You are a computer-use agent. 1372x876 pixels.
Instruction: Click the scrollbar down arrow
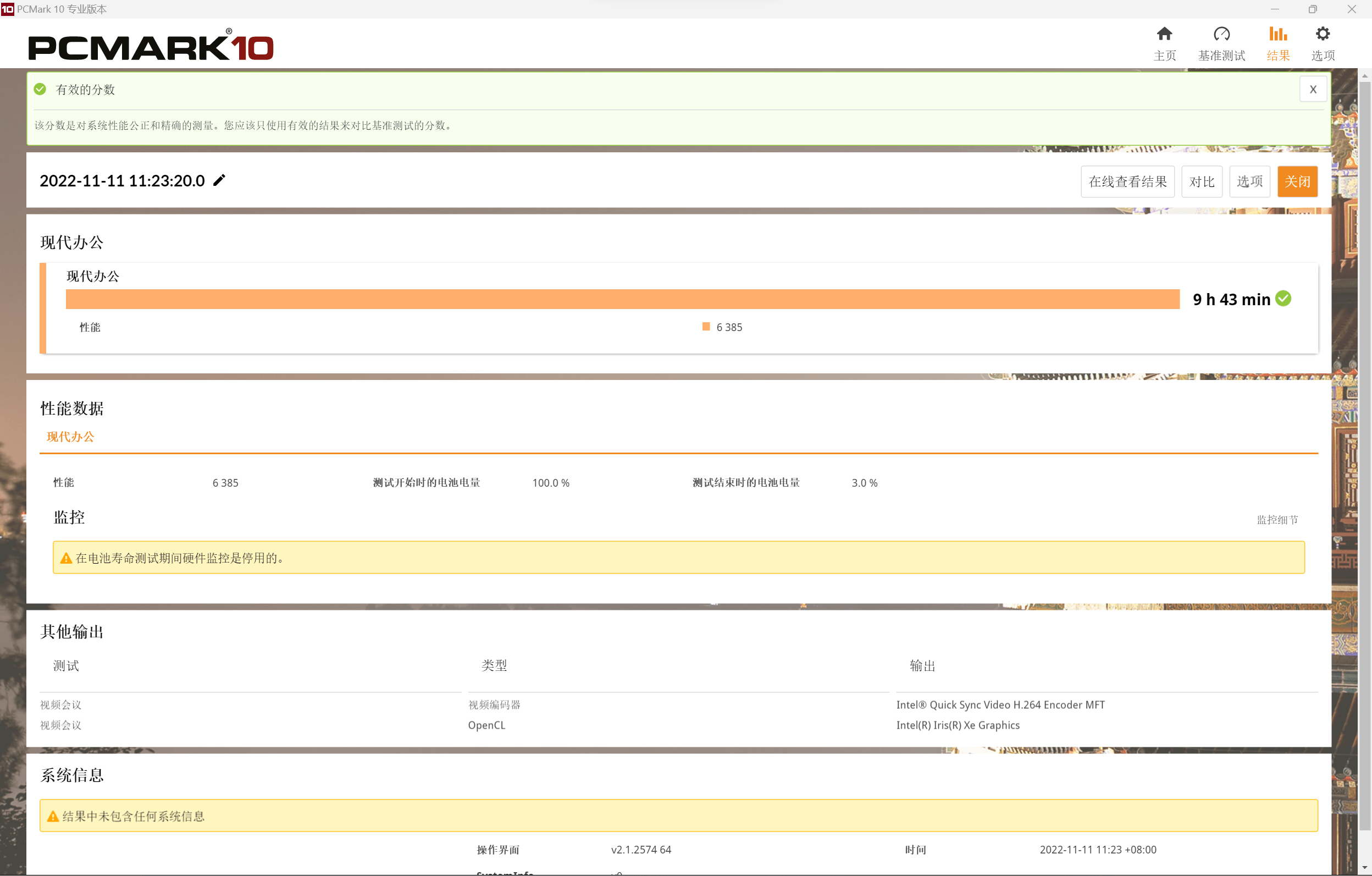click(x=1365, y=868)
